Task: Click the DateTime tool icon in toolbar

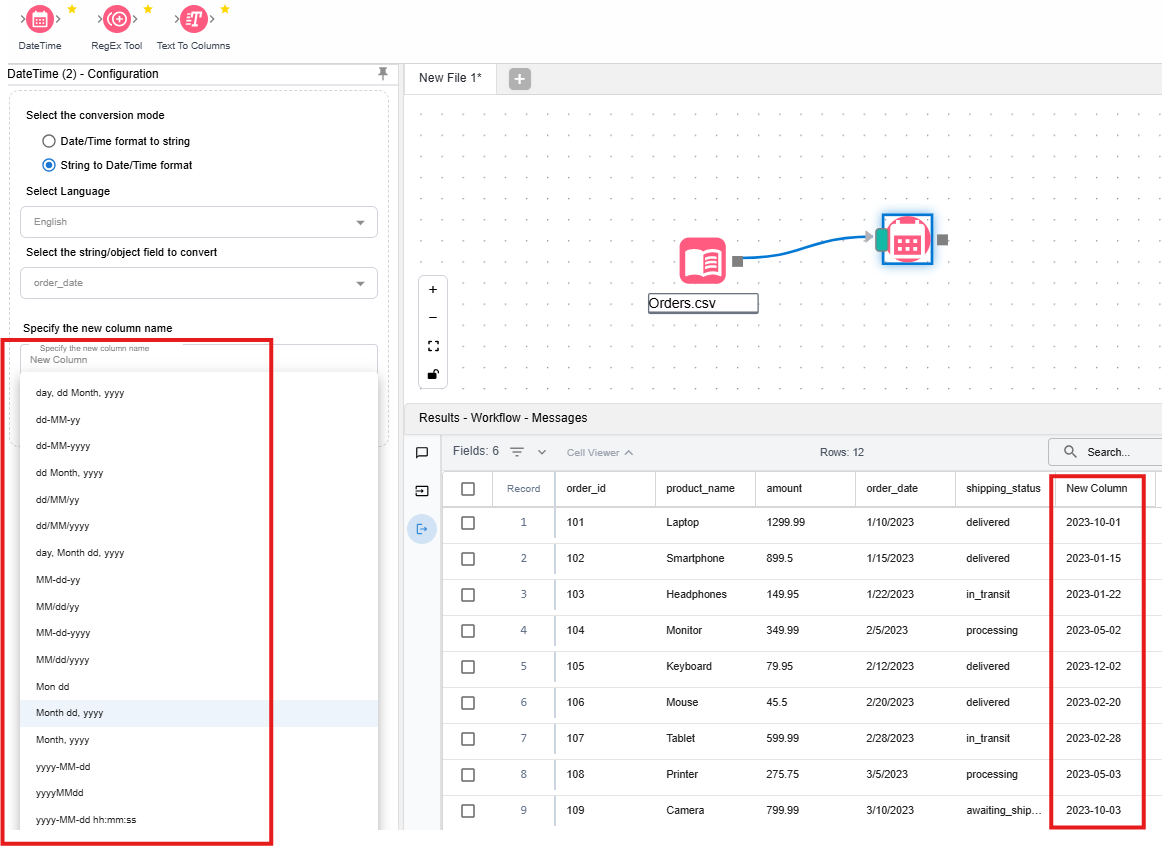Action: (39, 19)
